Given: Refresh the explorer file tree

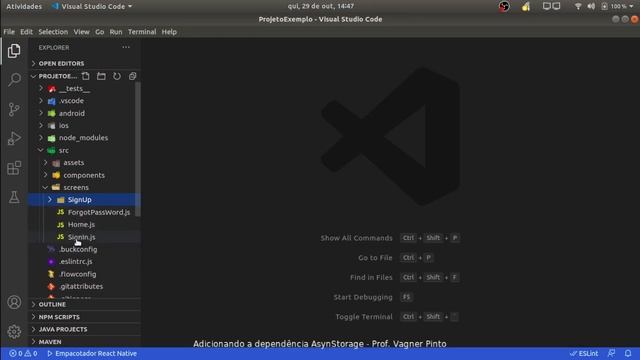Looking at the screenshot, I should tap(117, 76).
